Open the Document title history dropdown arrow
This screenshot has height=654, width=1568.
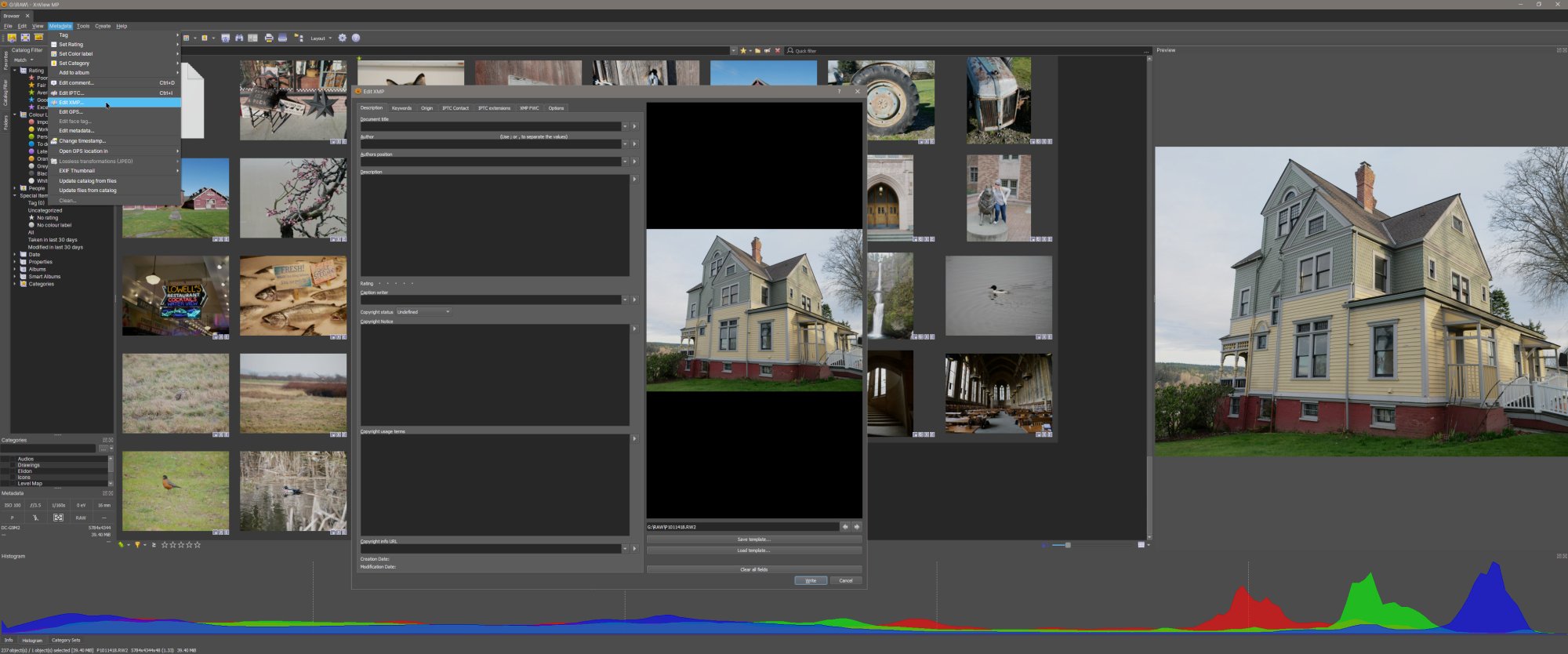pos(625,126)
